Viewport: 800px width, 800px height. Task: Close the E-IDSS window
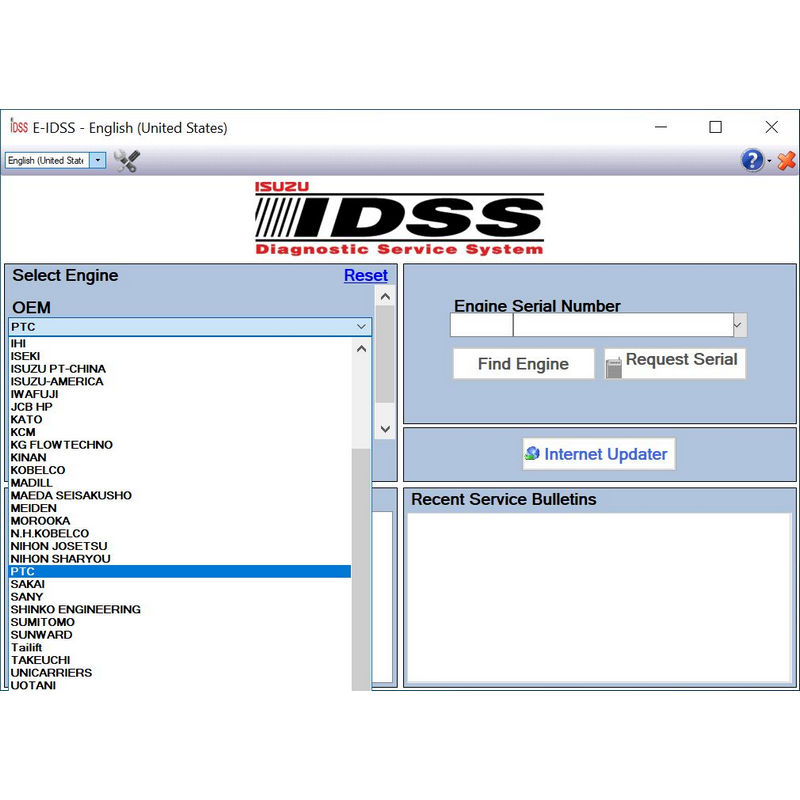pyautogui.click(x=771, y=127)
